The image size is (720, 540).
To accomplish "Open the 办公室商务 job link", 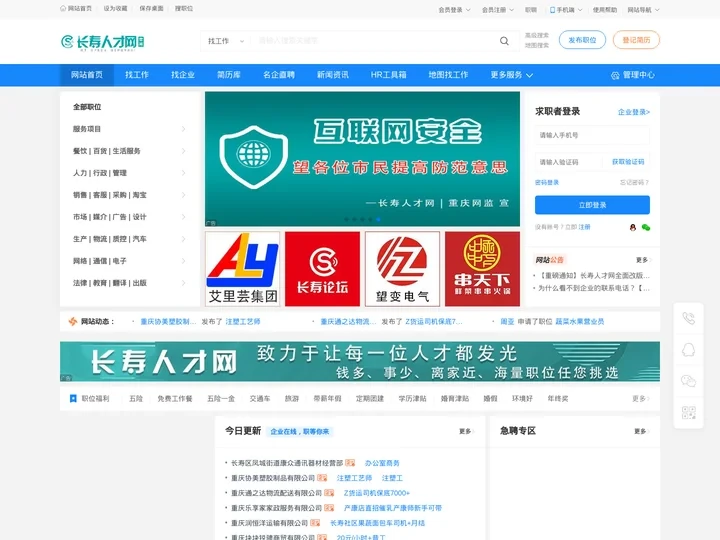I will [382, 463].
